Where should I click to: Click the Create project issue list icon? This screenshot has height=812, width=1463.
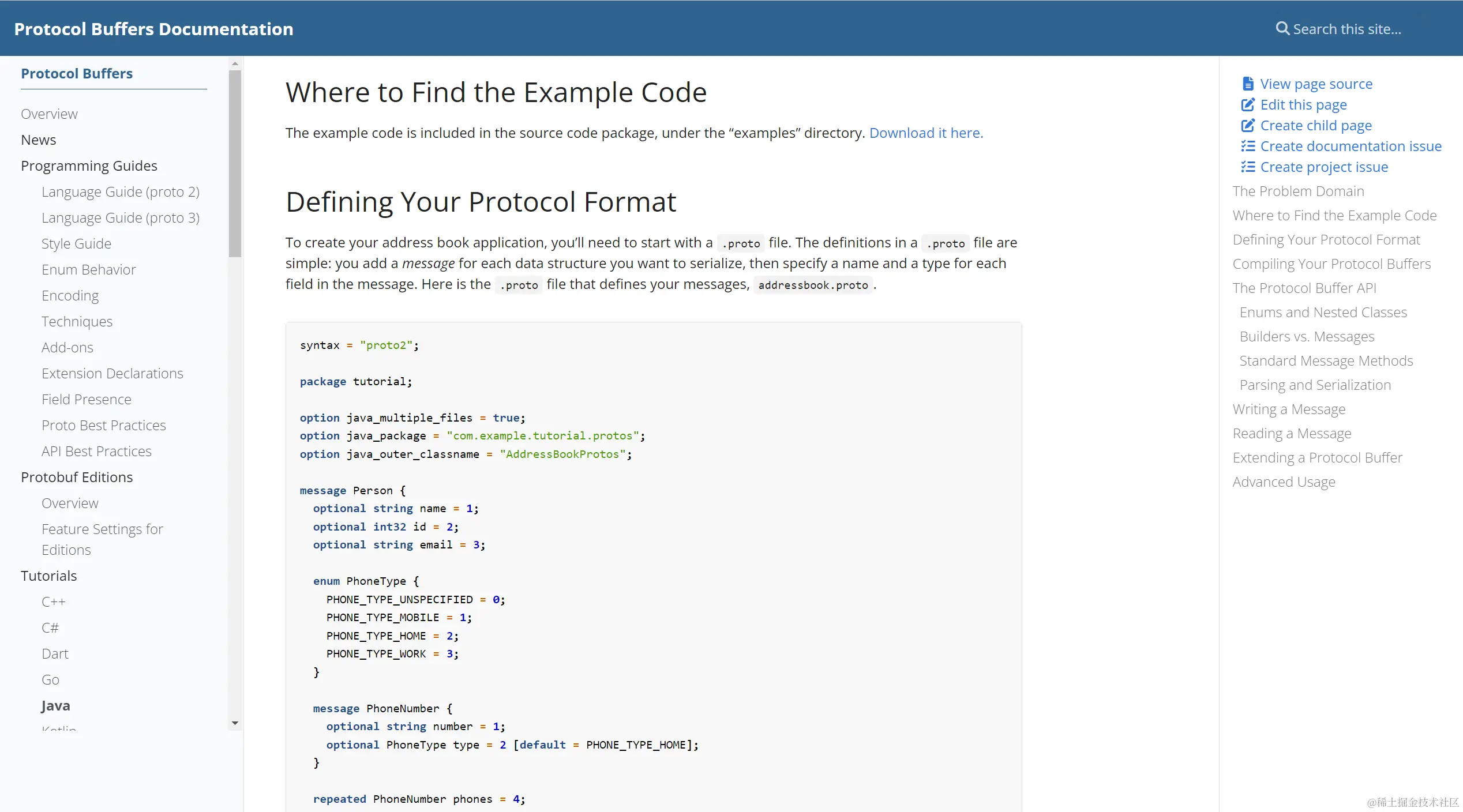click(1248, 167)
